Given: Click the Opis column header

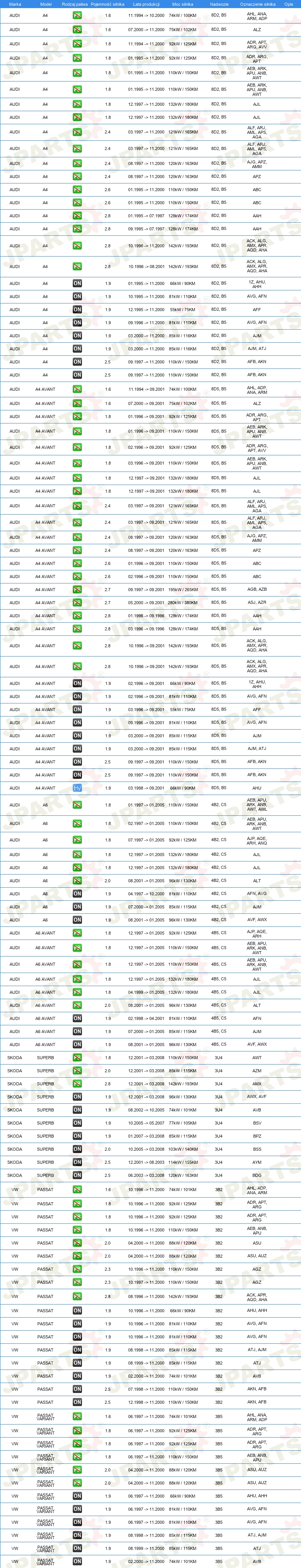Looking at the screenshot, I should [289, 3].
